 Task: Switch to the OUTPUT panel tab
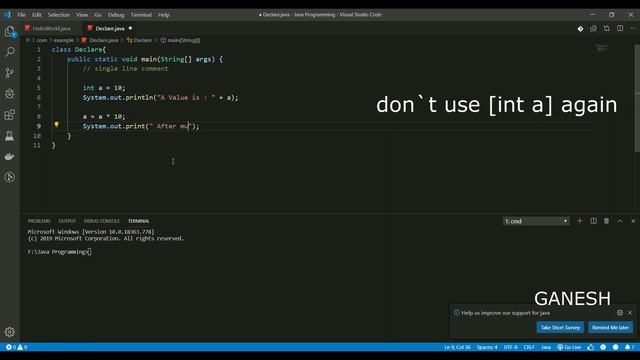pyautogui.click(x=67, y=221)
